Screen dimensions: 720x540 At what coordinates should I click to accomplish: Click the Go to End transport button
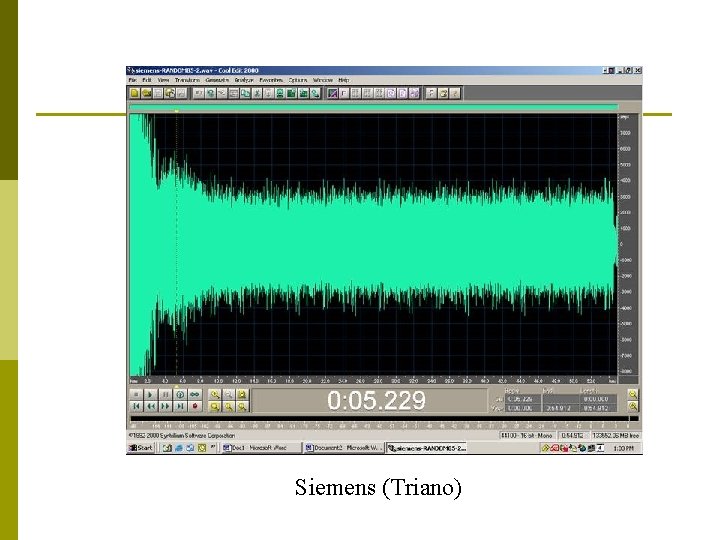[180, 406]
